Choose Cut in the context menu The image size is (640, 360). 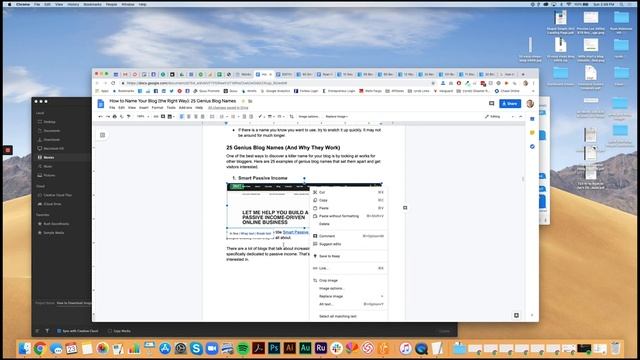click(348, 192)
